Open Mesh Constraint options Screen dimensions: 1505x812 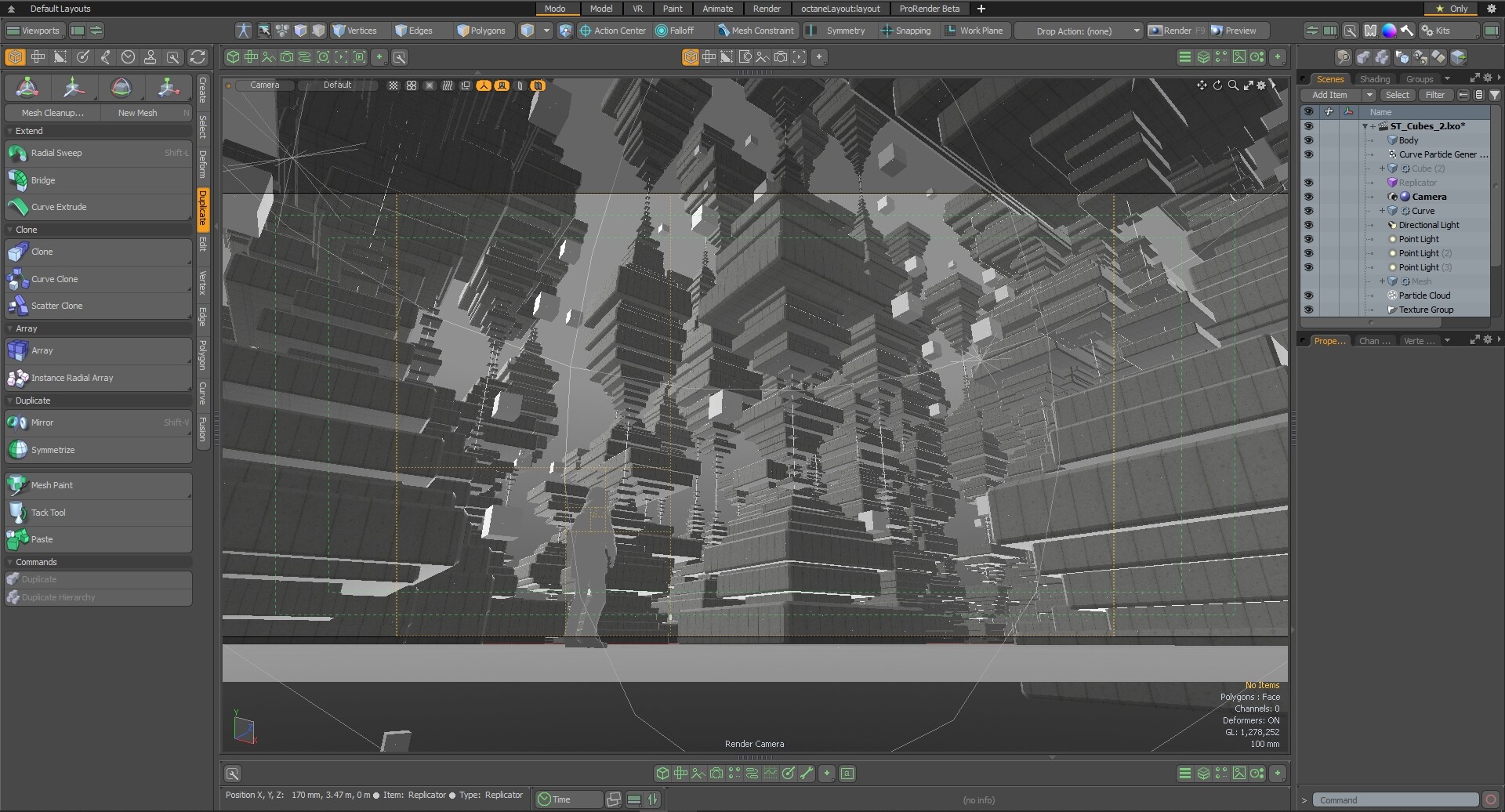tap(756, 31)
